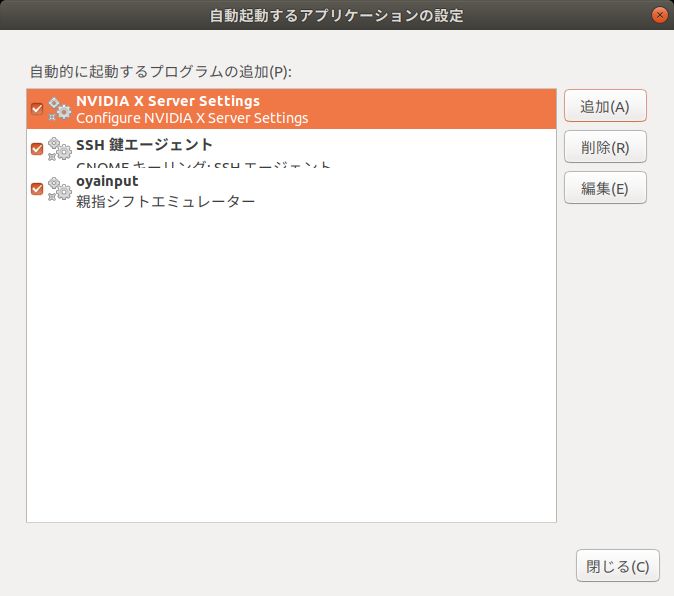Click the oyainput gear icon
The image size is (674, 596).
pyautogui.click(x=59, y=189)
